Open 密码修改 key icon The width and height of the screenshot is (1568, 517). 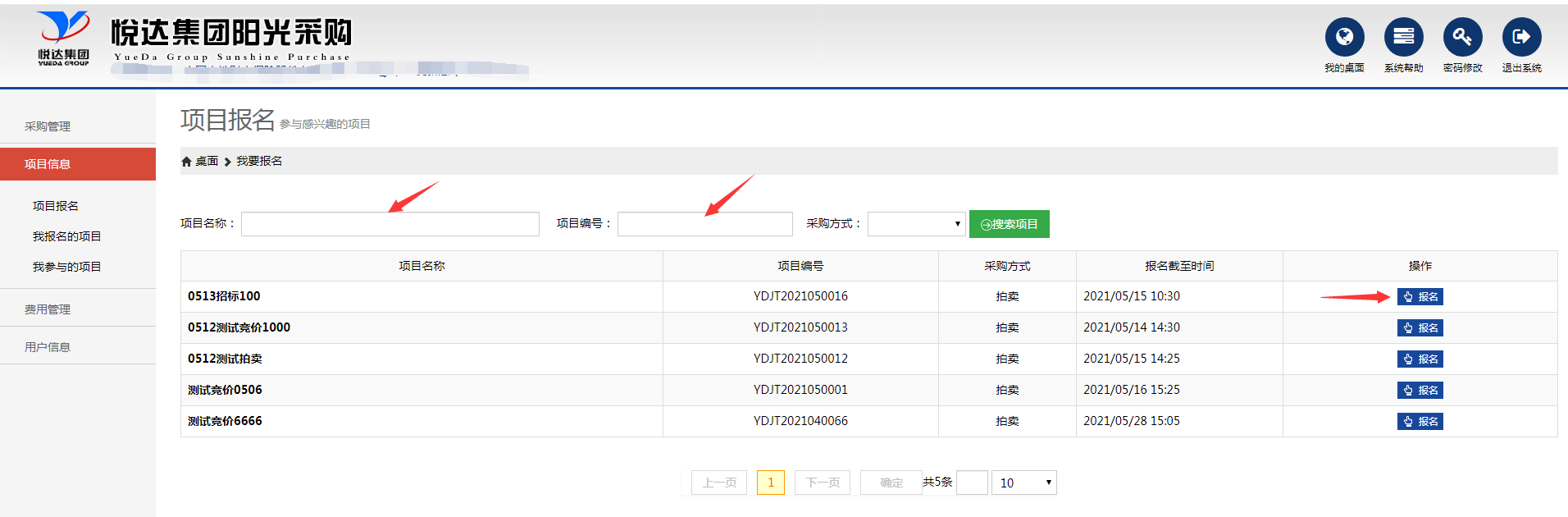pos(1462,37)
